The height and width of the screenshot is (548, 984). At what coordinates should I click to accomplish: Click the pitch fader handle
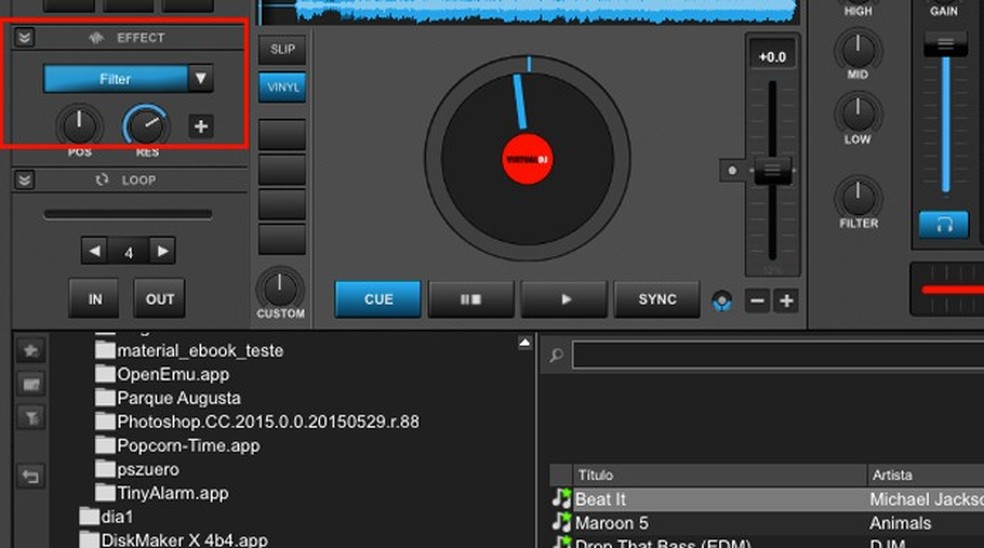click(x=773, y=170)
